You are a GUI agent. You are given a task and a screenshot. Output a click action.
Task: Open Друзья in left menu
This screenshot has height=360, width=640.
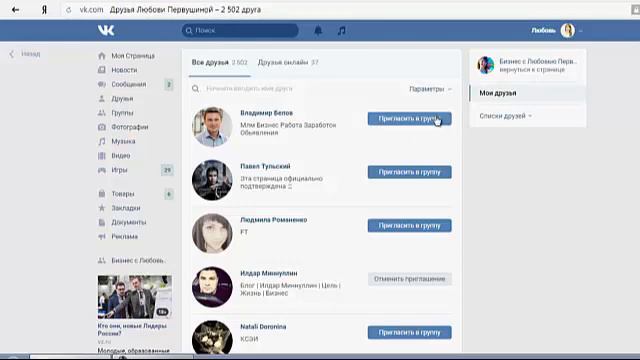pos(122,99)
